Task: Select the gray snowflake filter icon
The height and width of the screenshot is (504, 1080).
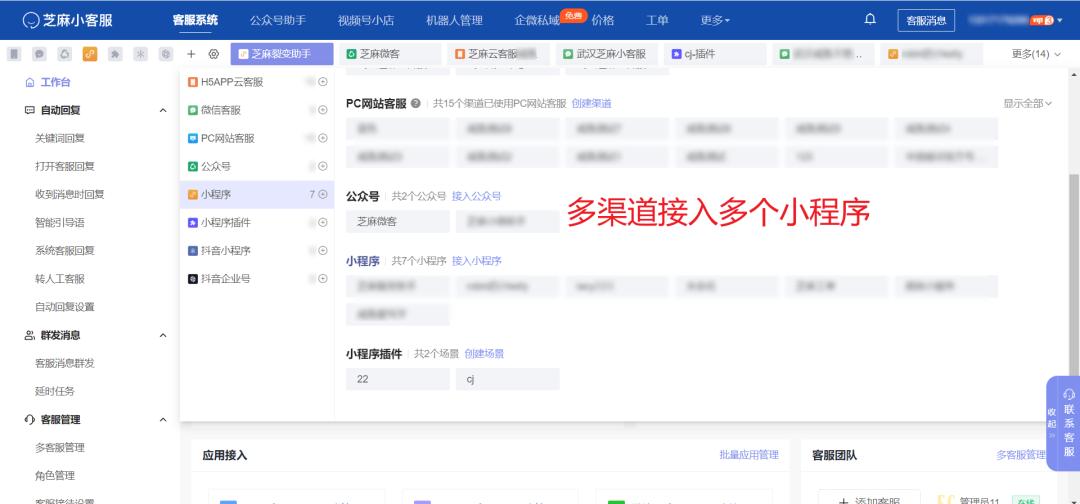Action: click(141, 54)
